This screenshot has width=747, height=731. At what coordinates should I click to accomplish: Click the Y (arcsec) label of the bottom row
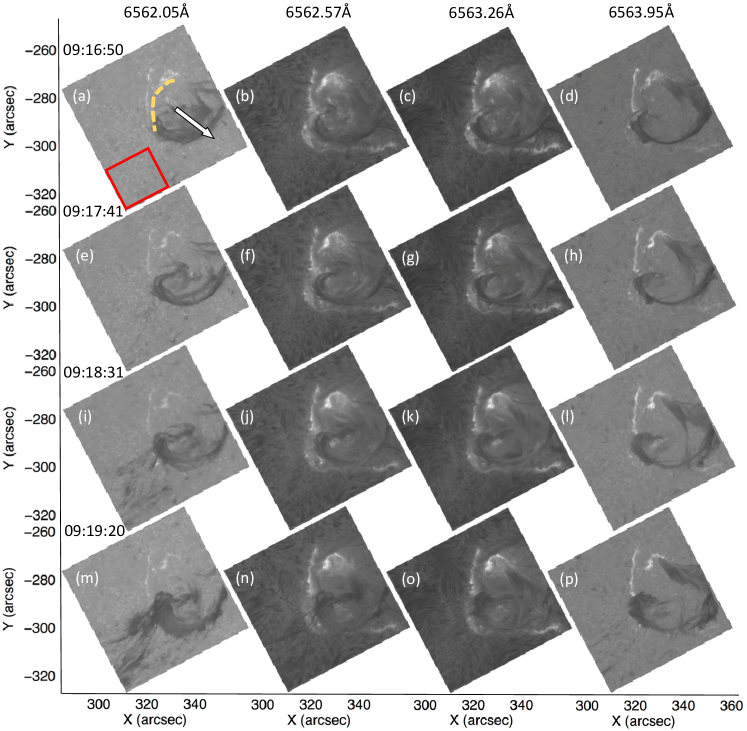9,599
